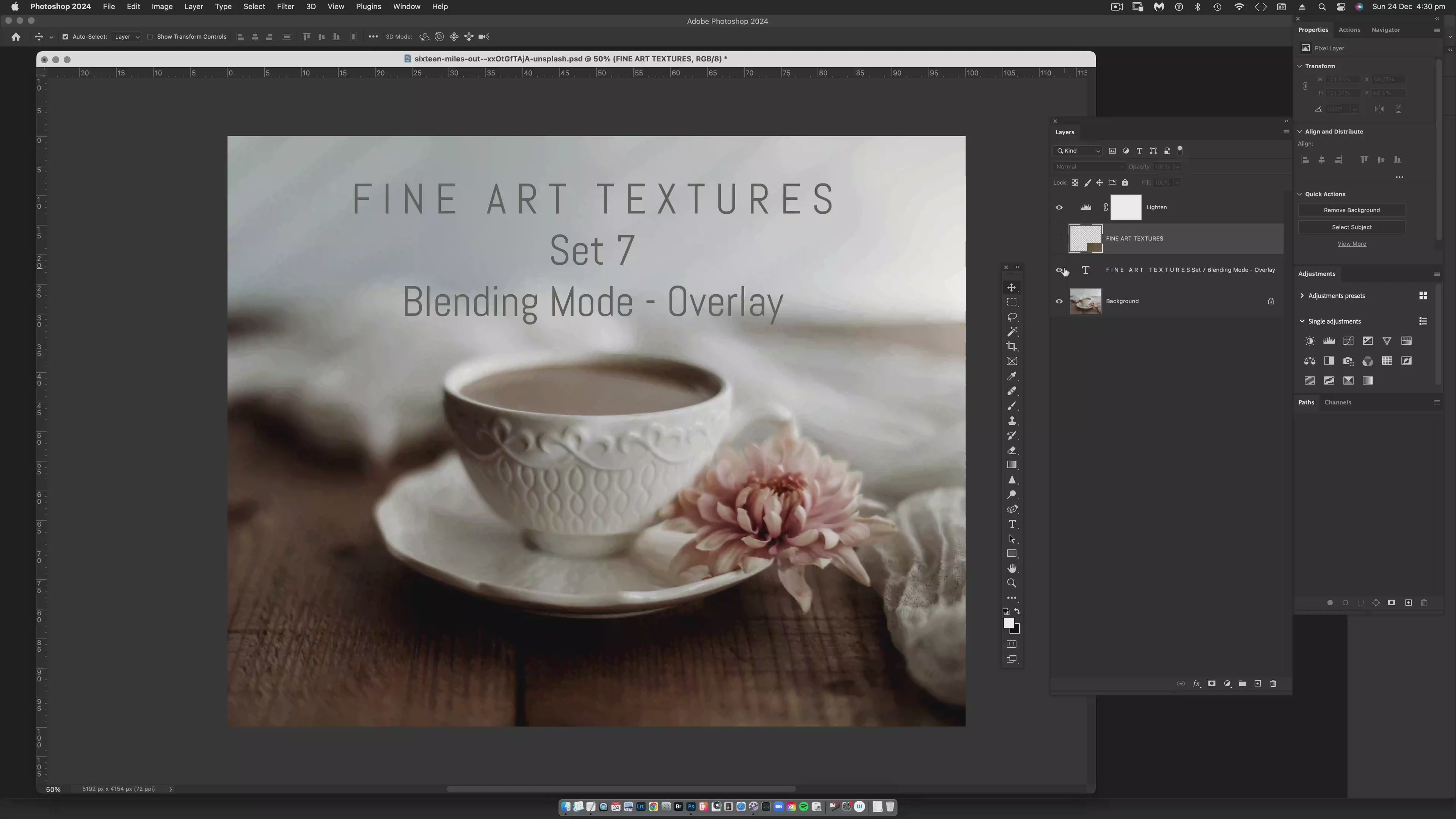Click the delete layer trash icon
Screen dimensions: 1456x819
1273,684
